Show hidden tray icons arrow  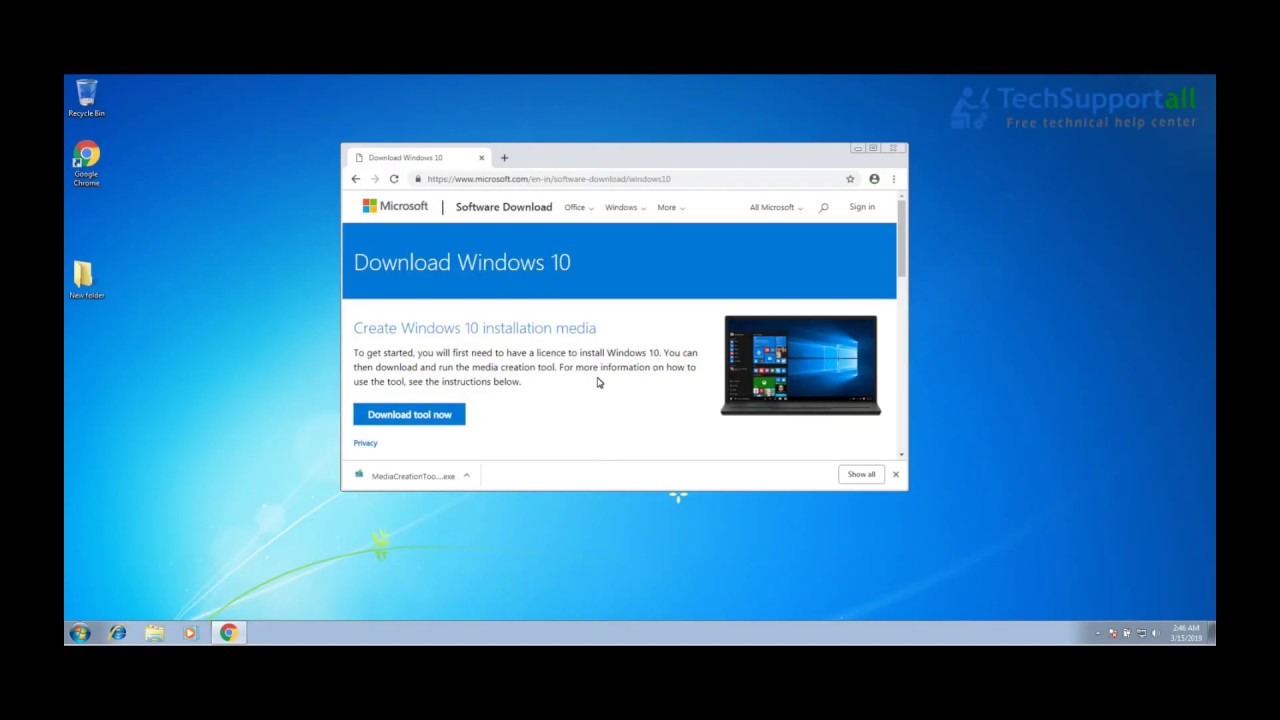coord(1098,633)
